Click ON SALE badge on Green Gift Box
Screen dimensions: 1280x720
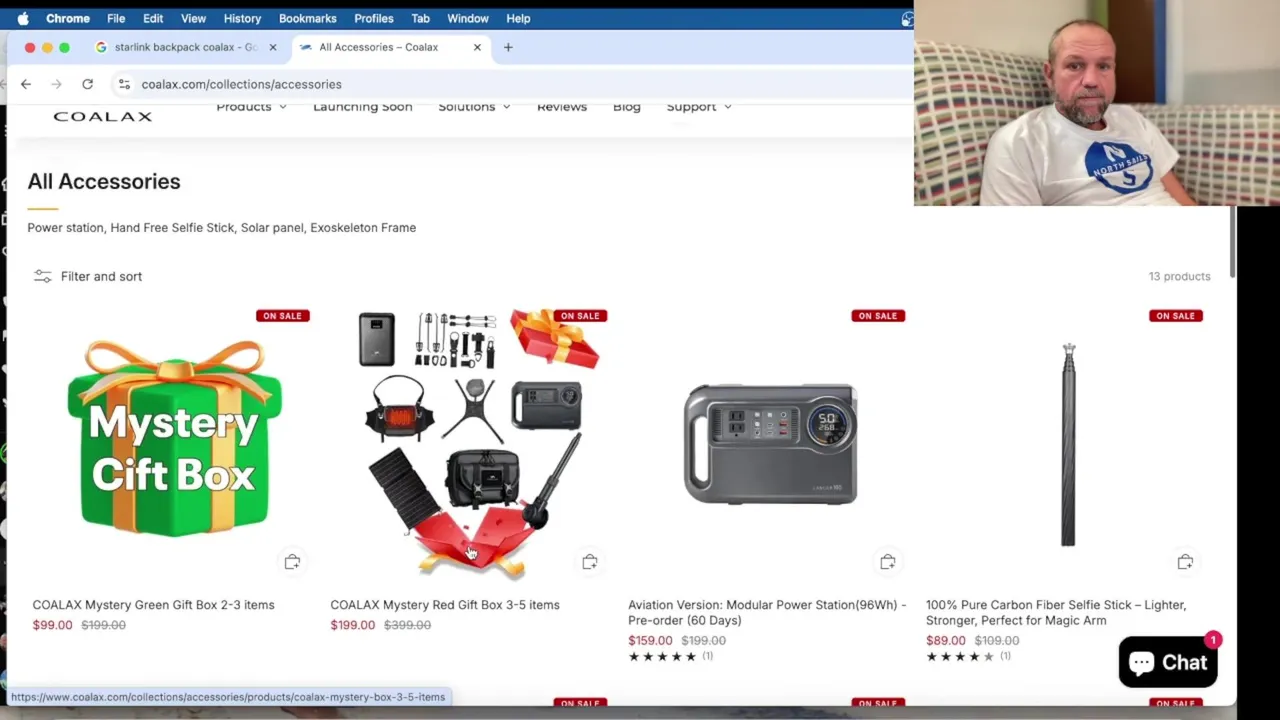tap(282, 316)
